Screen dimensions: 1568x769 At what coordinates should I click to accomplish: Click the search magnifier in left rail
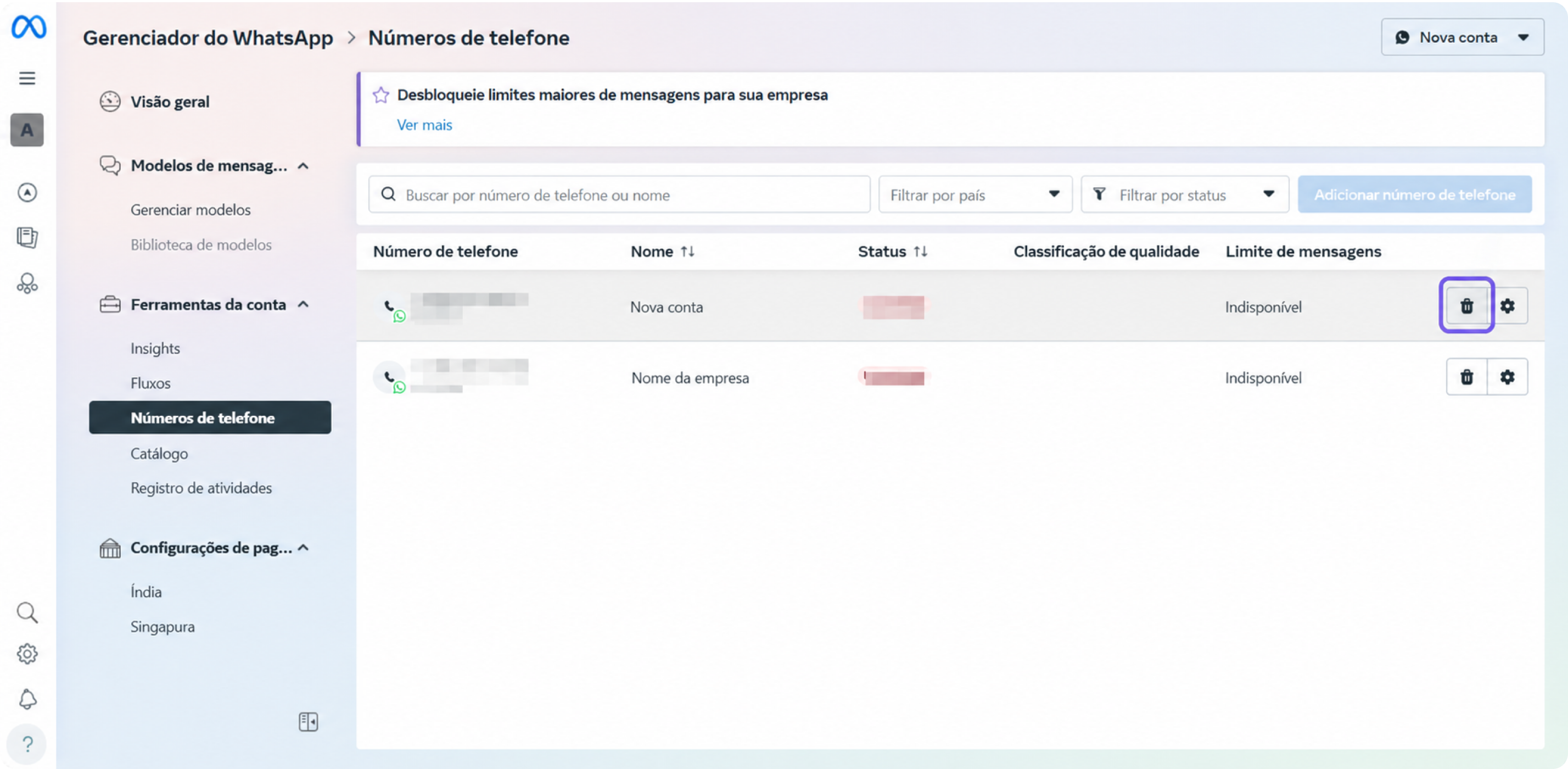click(x=27, y=612)
